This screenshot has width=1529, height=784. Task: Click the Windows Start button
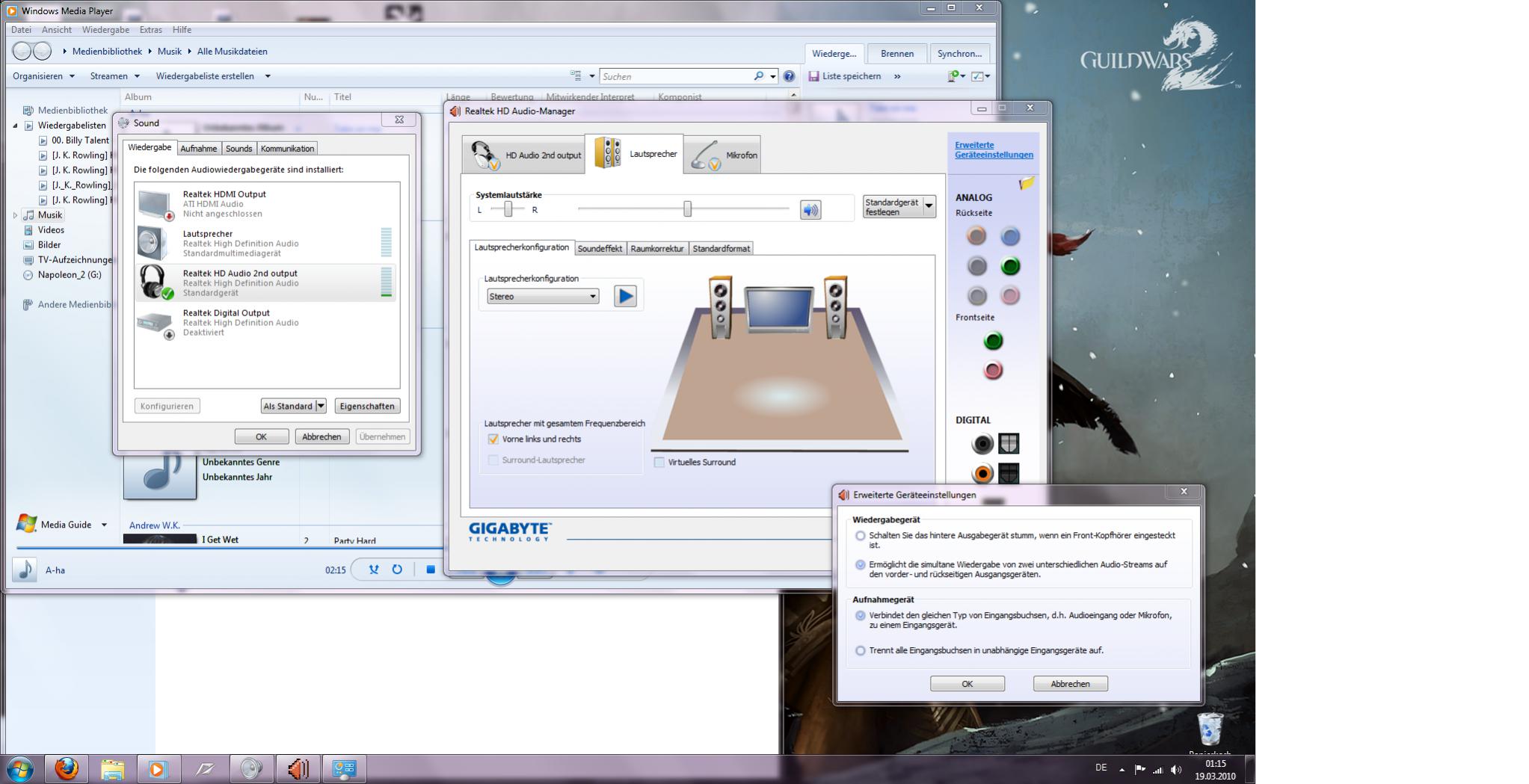[19, 769]
